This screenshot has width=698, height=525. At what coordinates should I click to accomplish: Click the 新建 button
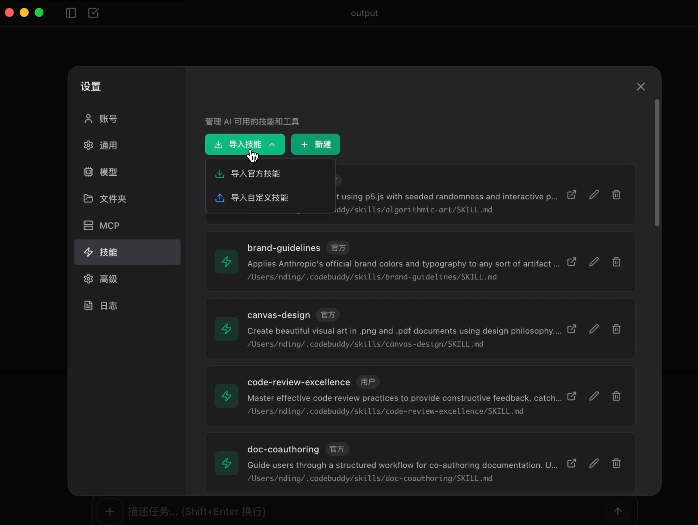coord(315,145)
